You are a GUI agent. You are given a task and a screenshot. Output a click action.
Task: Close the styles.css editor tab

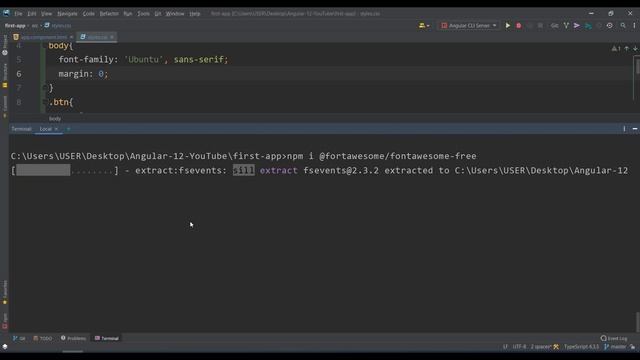[x=112, y=37]
